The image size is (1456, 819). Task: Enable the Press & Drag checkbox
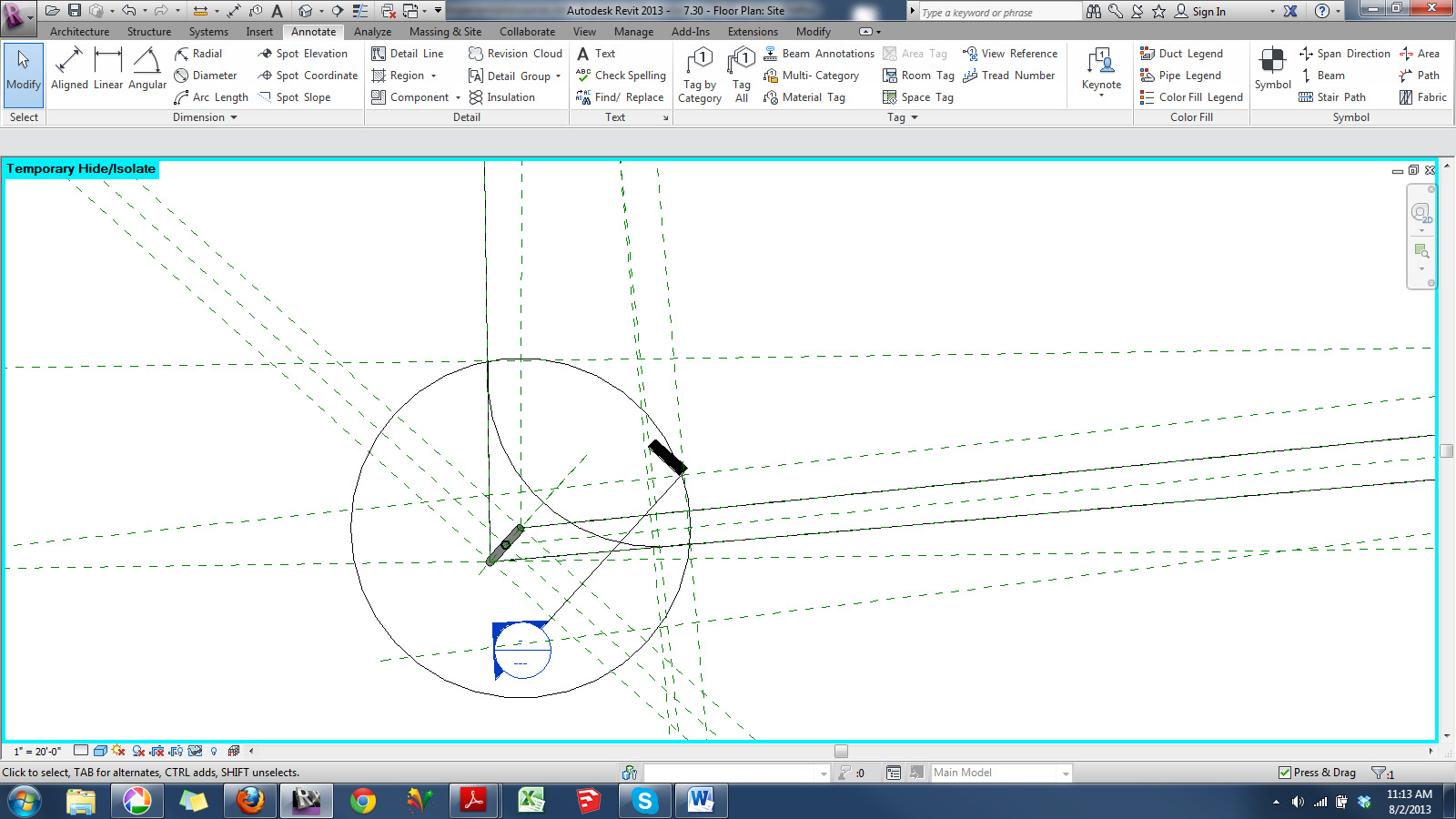point(1286,772)
